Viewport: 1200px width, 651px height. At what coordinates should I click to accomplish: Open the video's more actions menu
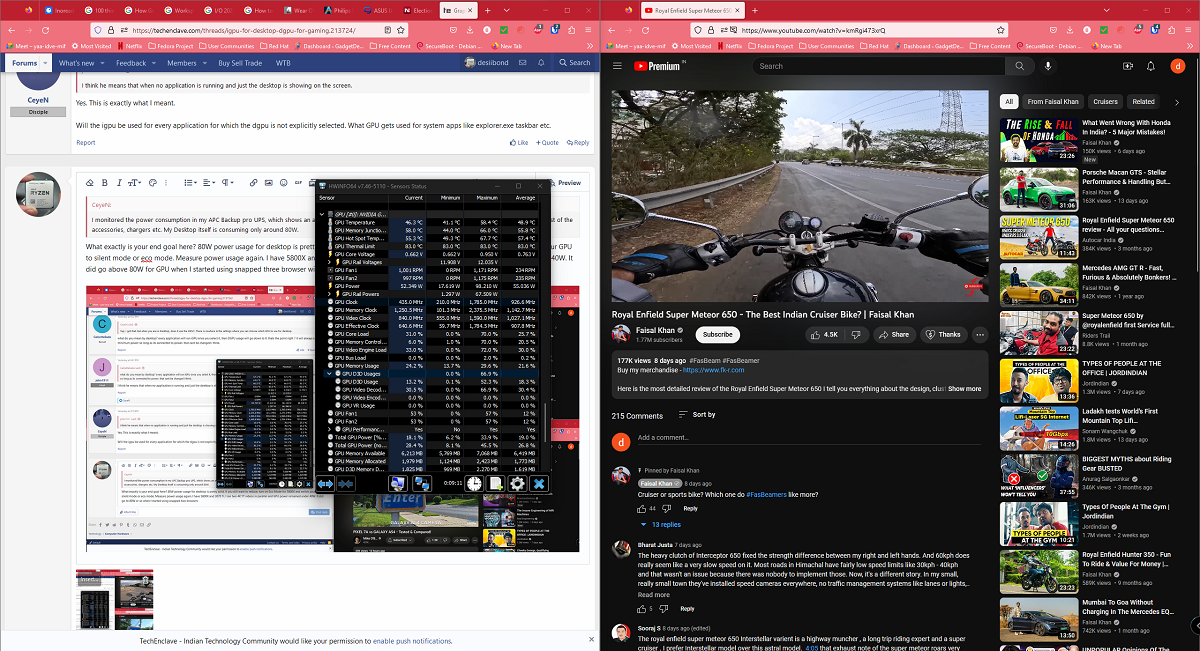(979, 334)
